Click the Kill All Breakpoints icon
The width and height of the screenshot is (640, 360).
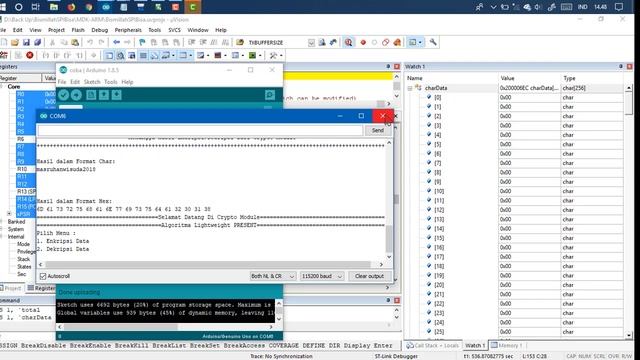click(x=397, y=42)
